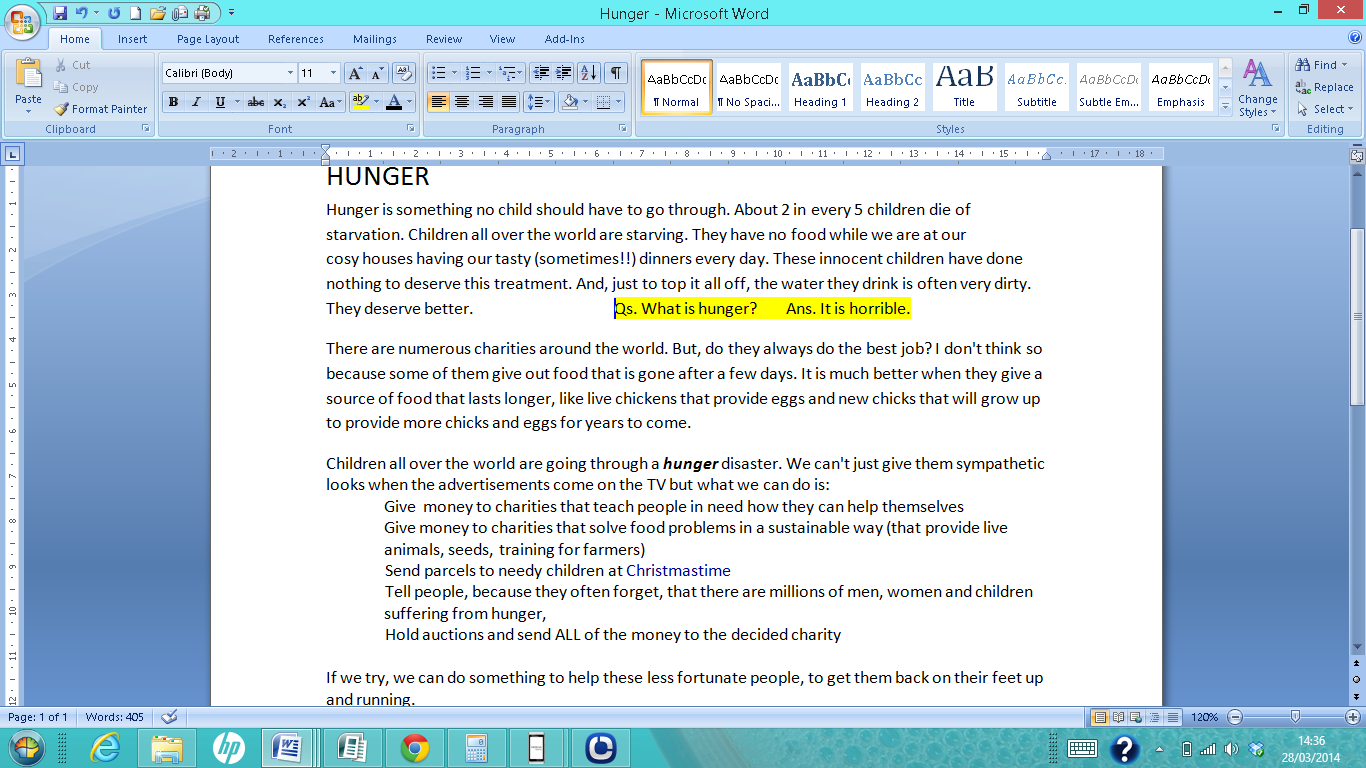This screenshot has width=1366, height=768.
Task: Click the Words: 405 word count
Action: (114, 717)
